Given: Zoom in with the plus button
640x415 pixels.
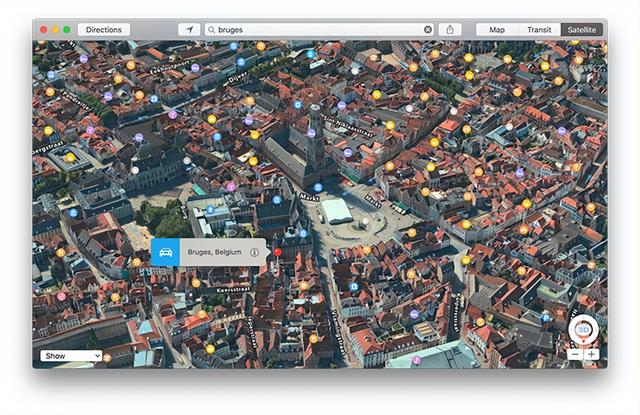Looking at the screenshot, I should 592,354.
